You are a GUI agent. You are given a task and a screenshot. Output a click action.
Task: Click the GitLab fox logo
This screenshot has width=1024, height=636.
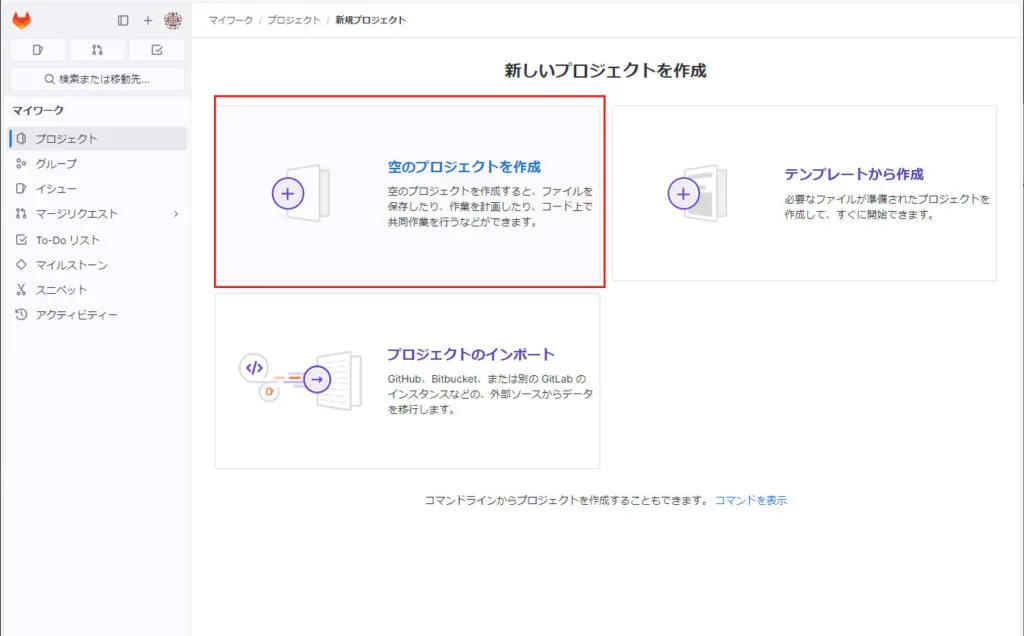tap(21, 20)
